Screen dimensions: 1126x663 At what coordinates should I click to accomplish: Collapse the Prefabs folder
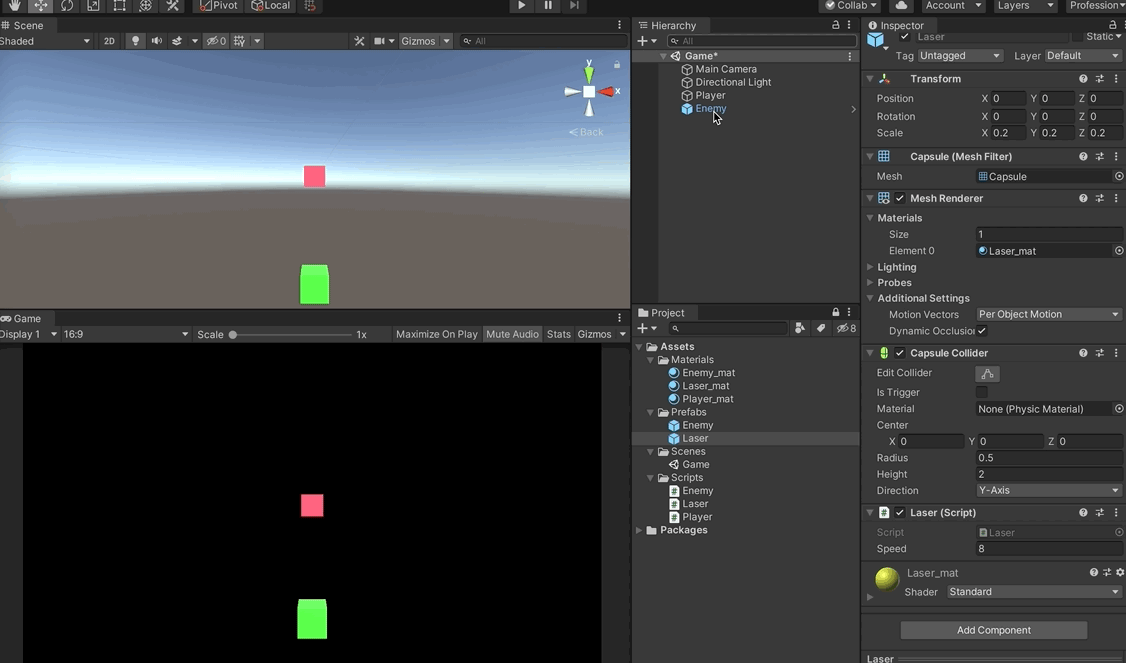[x=651, y=412]
